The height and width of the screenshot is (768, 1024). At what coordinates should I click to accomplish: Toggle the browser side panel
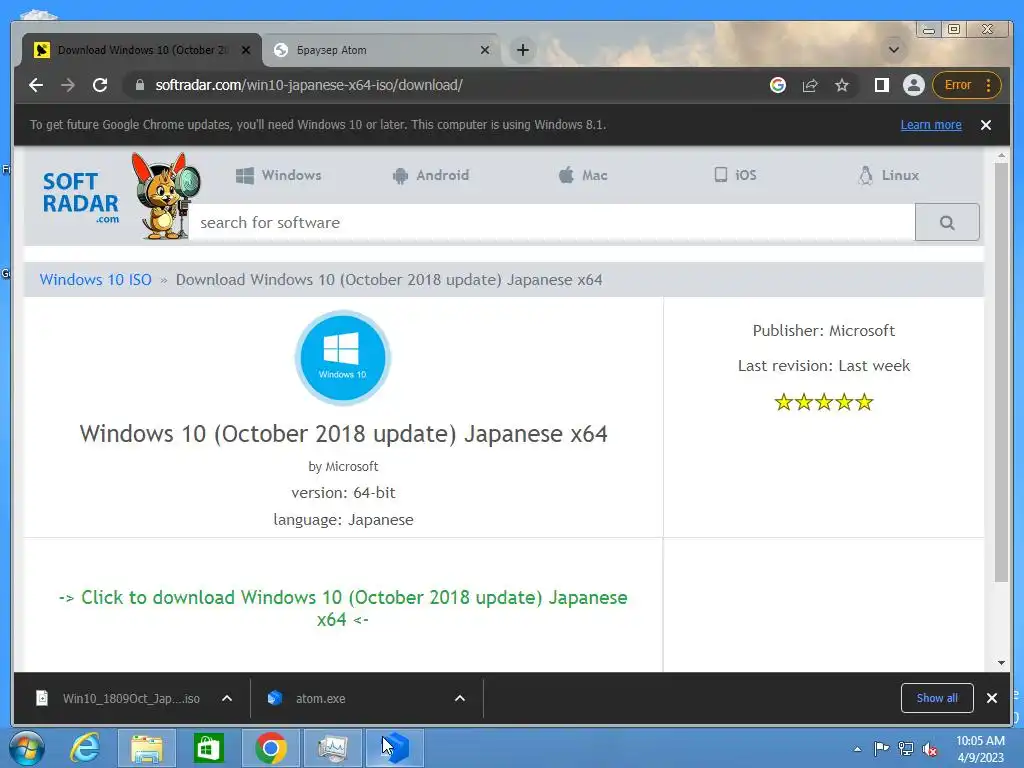pyautogui.click(x=882, y=85)
